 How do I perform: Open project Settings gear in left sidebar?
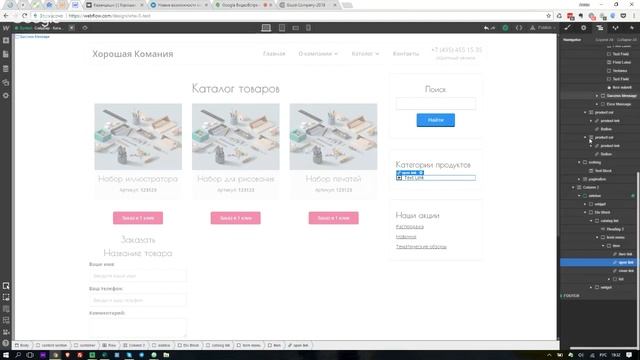(x=6, y=96)
